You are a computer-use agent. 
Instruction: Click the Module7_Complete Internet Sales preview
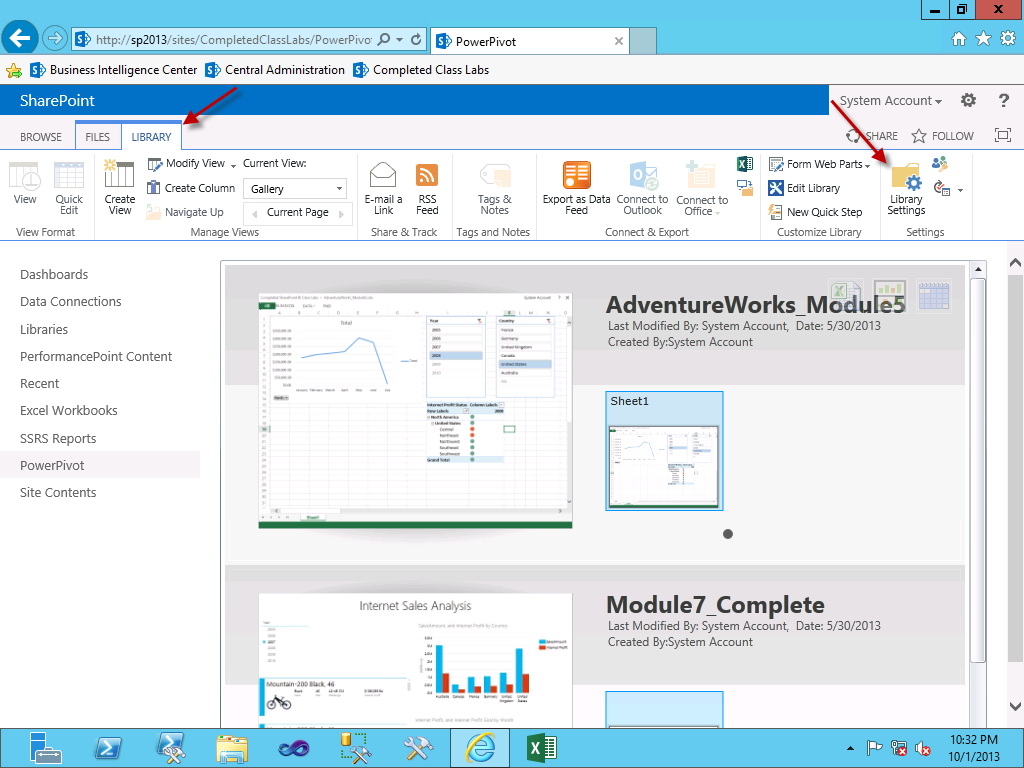pos(415,660)
